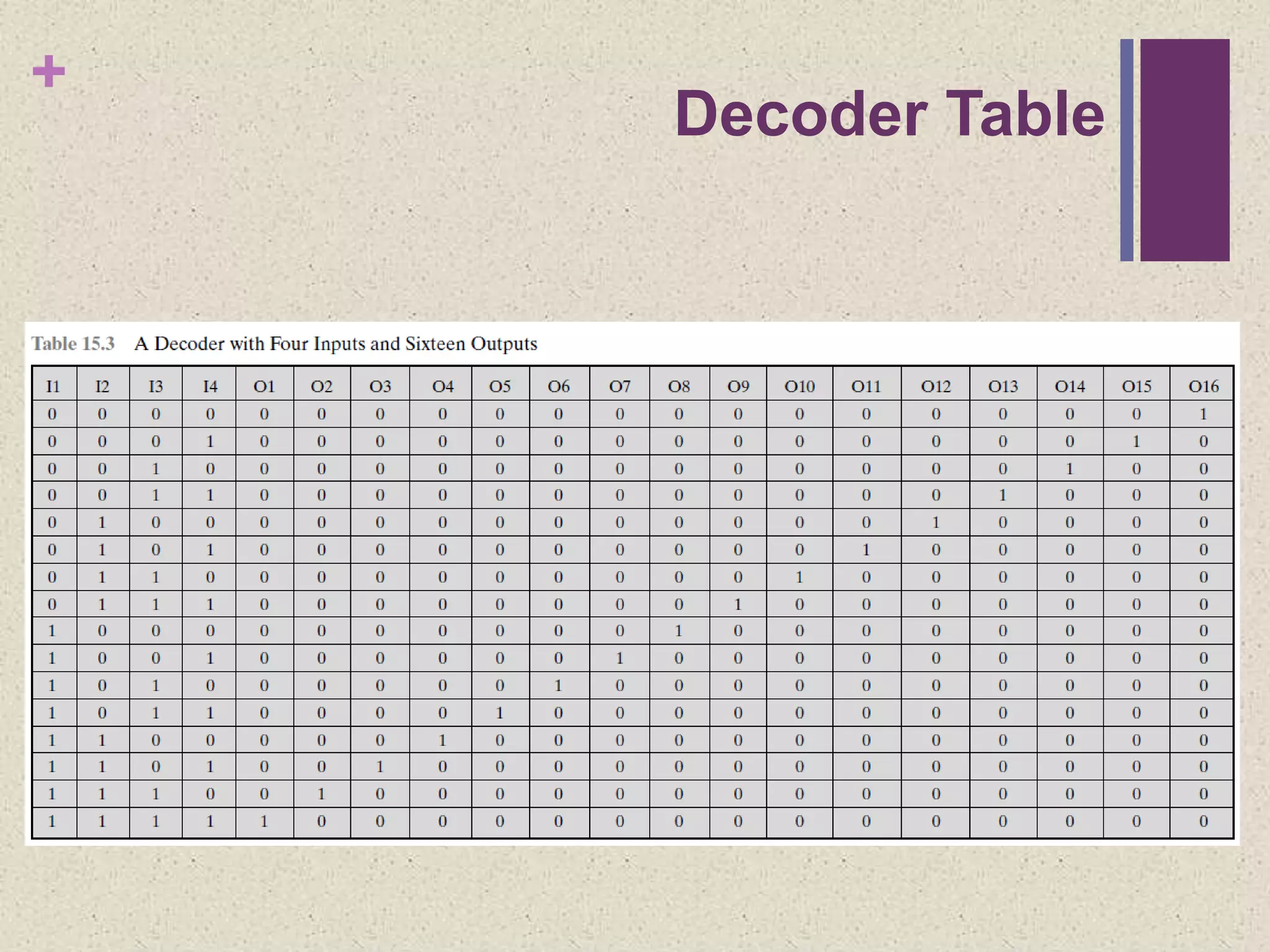The width and height of the screenshot is (1270, 952).
Task: Click the 1 in the O5 column
Action: [500, 713]
